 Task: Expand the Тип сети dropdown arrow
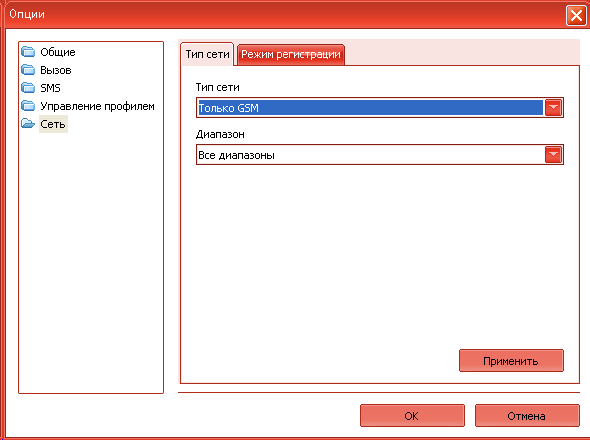click(x=553, y=108)
